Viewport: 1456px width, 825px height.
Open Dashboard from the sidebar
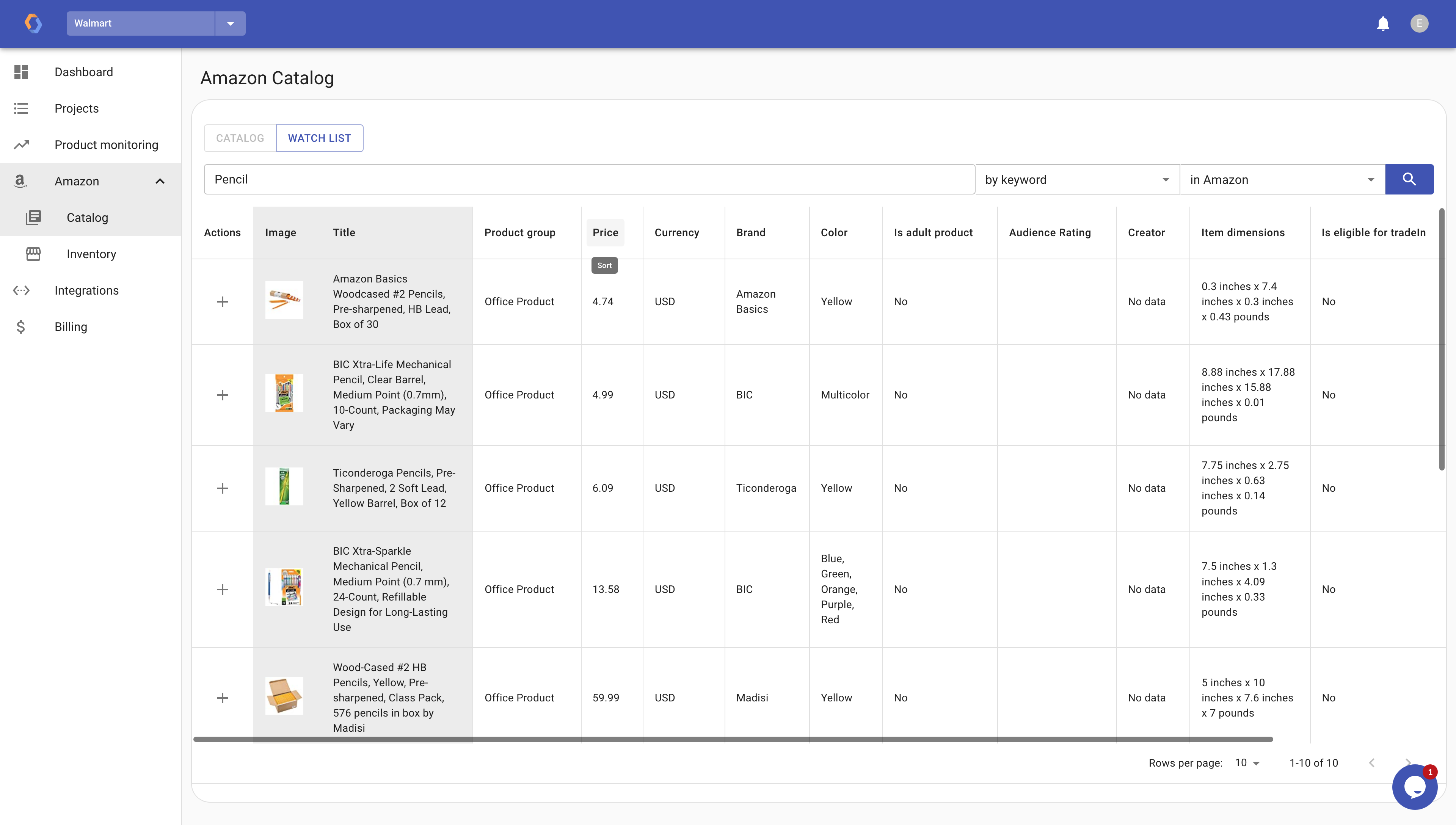[x=83, y=72]
